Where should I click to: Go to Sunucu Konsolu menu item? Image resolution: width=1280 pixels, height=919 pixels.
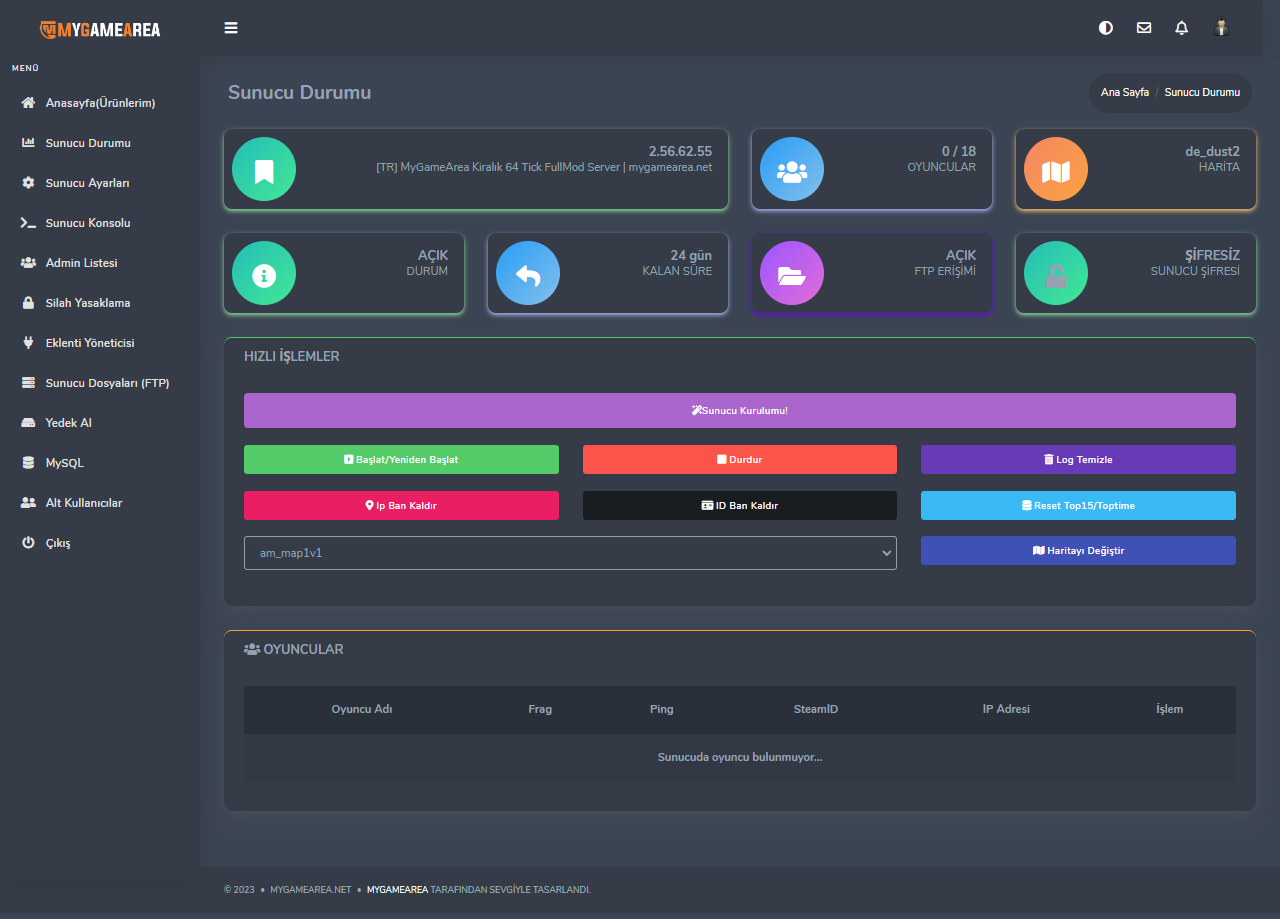(x=88, y=223)
